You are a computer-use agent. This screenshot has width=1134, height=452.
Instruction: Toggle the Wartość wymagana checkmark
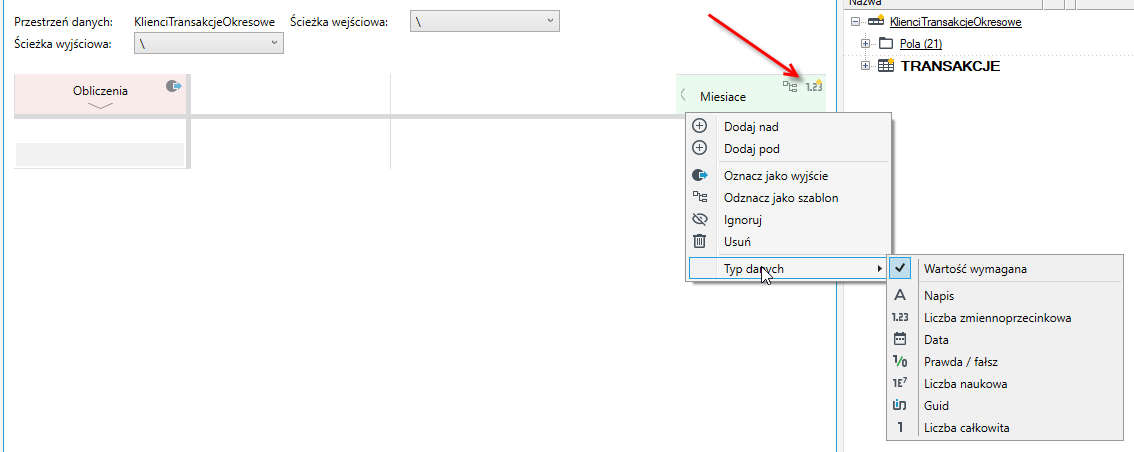tap(900, 268)
